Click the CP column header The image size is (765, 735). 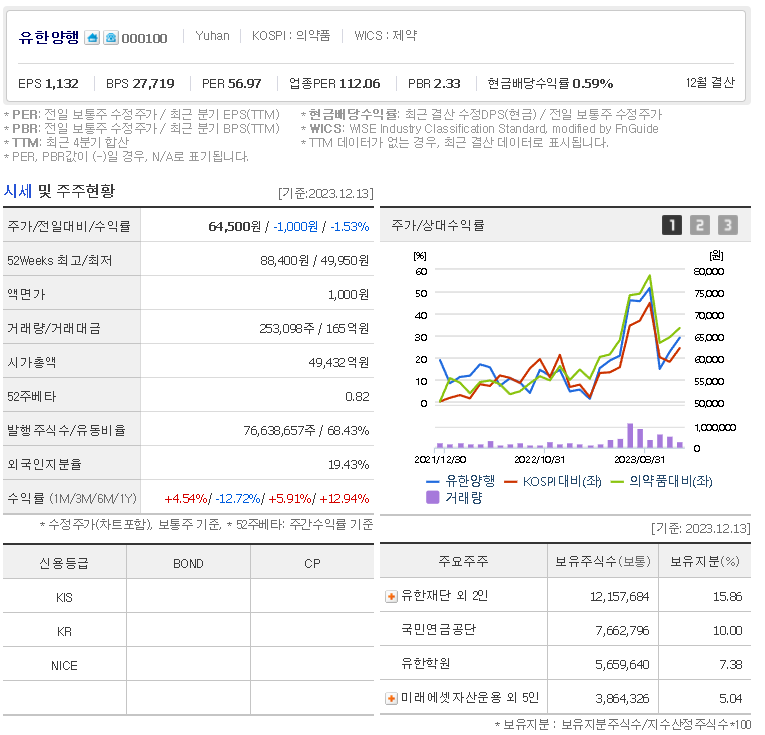point(312,564)
